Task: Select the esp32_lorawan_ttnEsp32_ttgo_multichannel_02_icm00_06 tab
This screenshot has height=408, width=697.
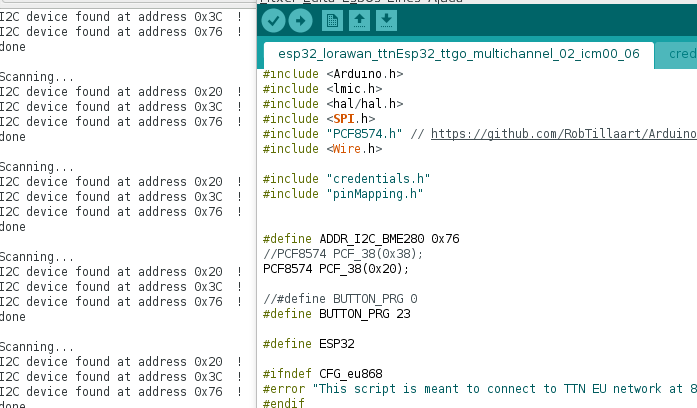Action: (x=459, y=54)
